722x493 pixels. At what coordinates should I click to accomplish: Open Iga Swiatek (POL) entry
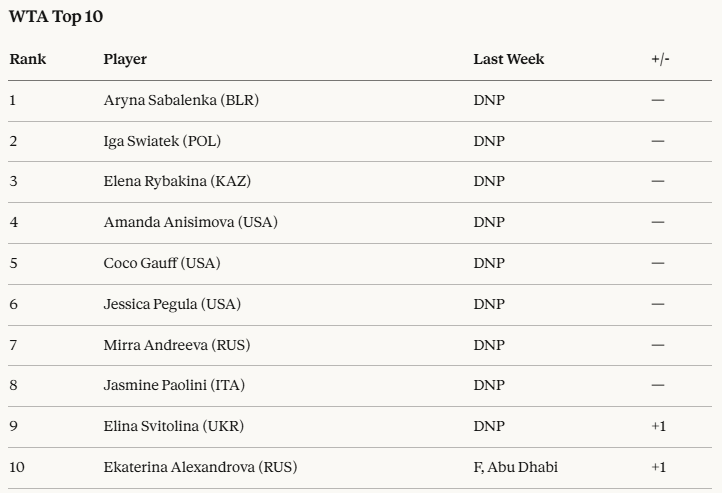tap(162, 141)
